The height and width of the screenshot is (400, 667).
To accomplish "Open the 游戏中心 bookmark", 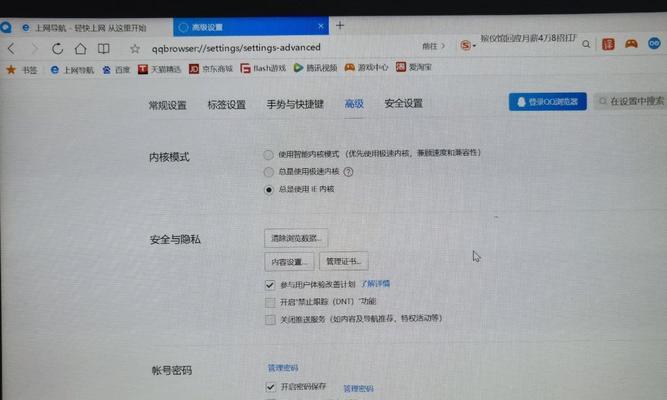I will (366, 67).
